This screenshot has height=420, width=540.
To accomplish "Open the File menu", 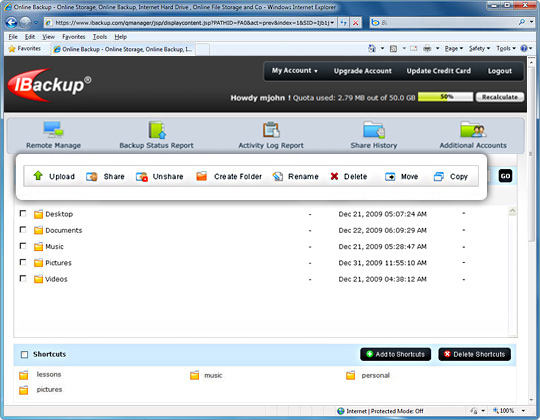I will 13,36.
